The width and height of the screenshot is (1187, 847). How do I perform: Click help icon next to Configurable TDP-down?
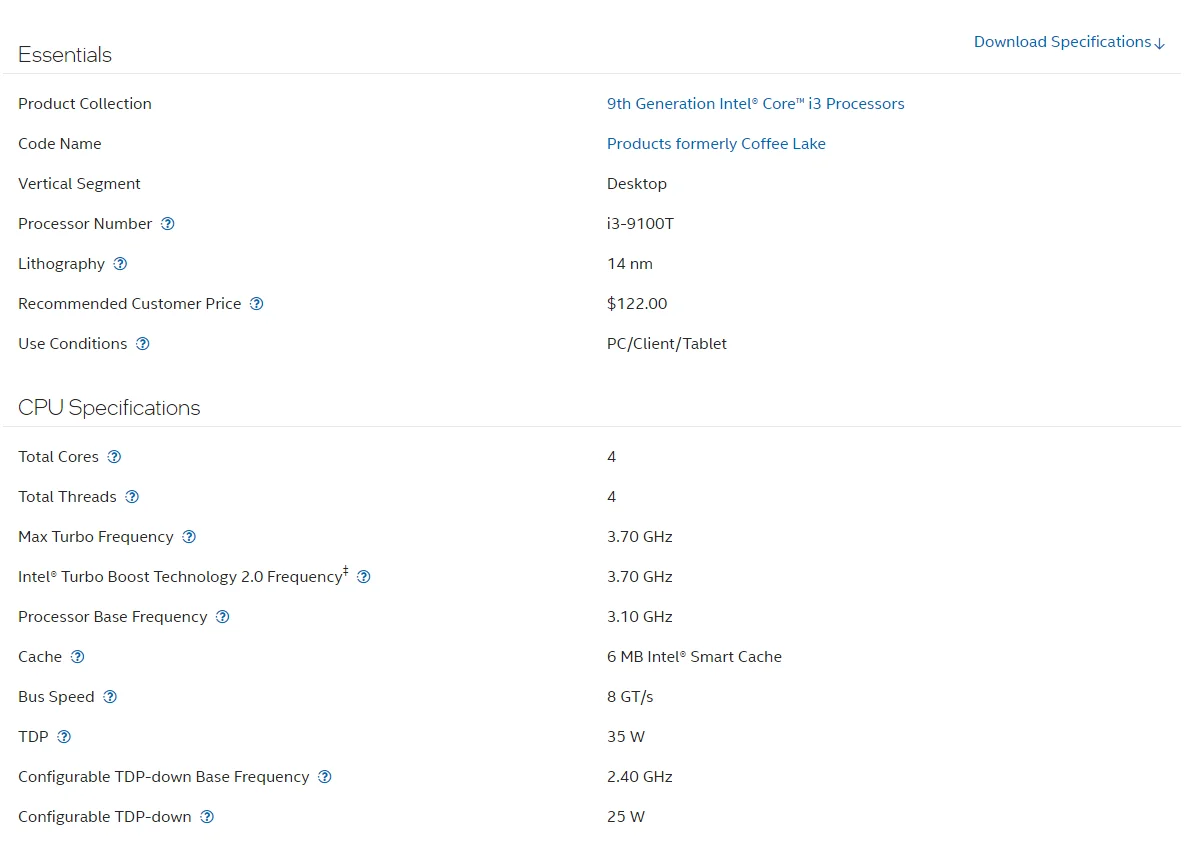(x=207, y=817)
